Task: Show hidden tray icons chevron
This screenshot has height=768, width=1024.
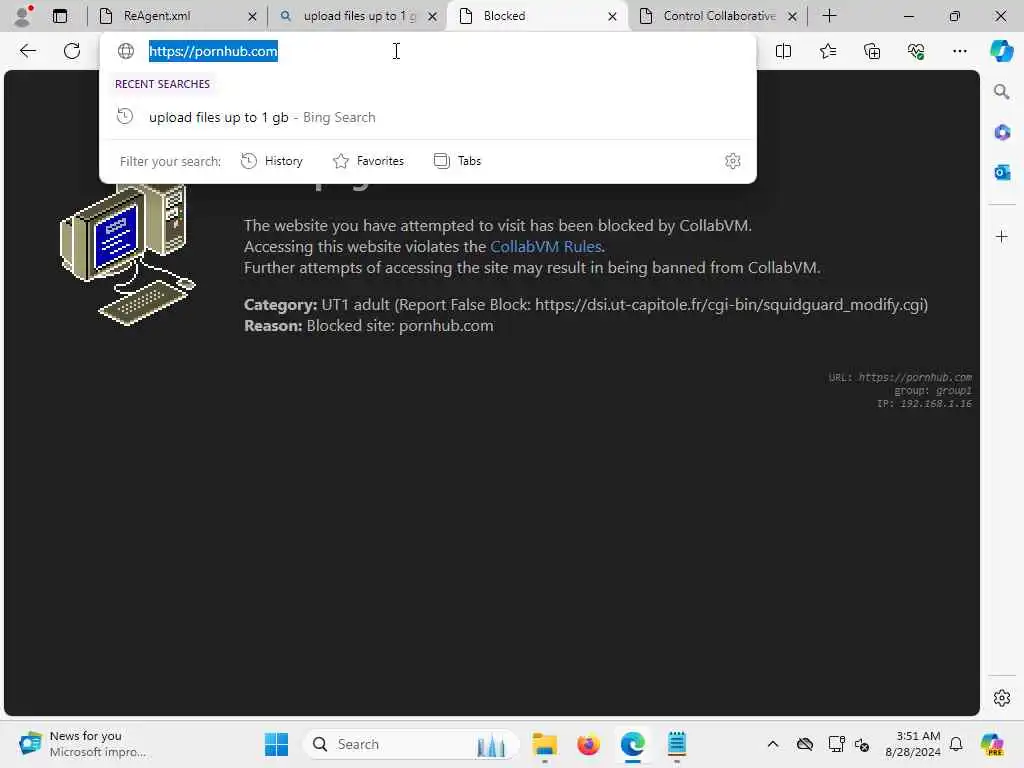Action: [x=772, y=744]
